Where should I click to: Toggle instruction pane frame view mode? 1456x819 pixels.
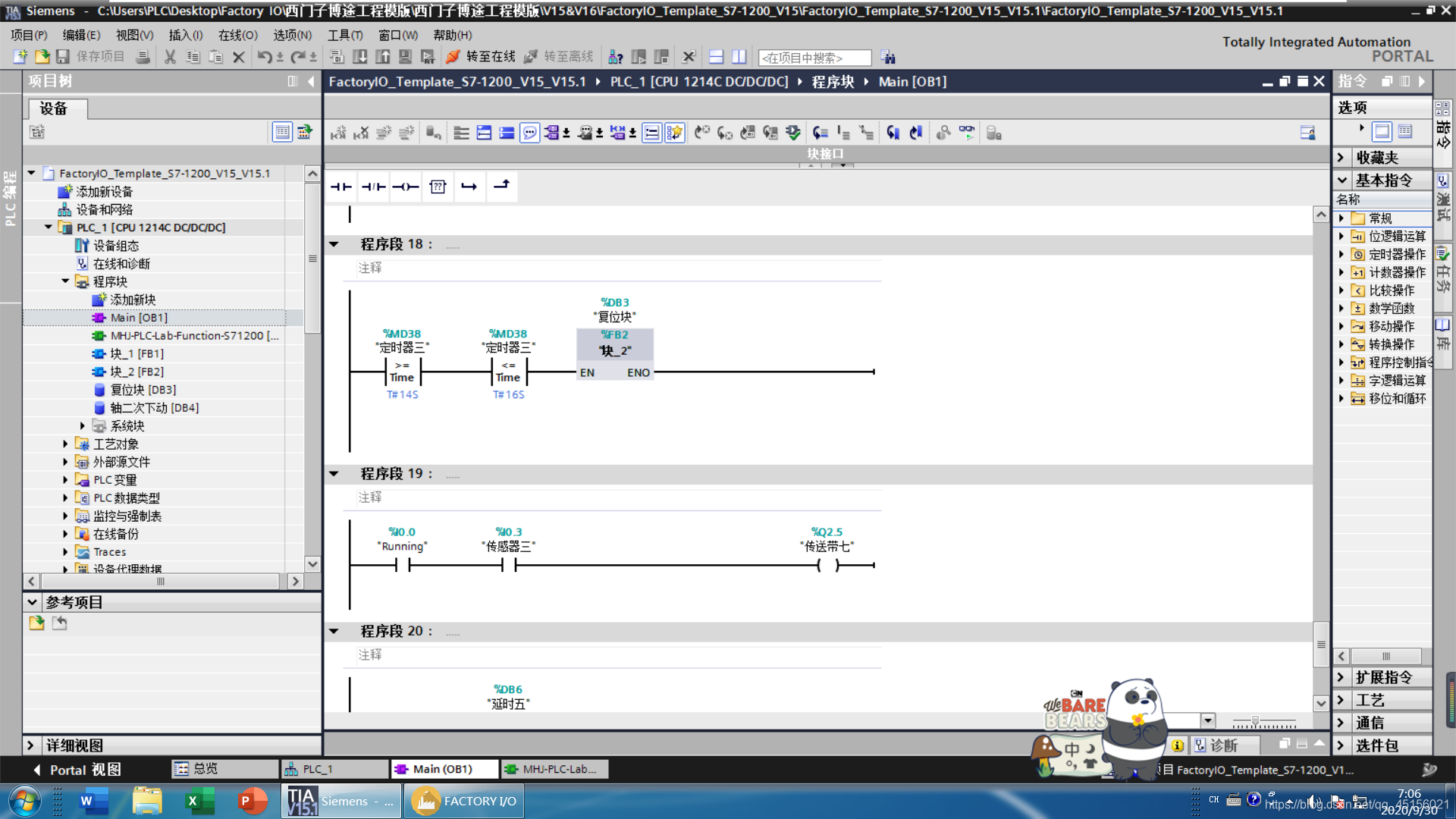(x=1382, y=131)
